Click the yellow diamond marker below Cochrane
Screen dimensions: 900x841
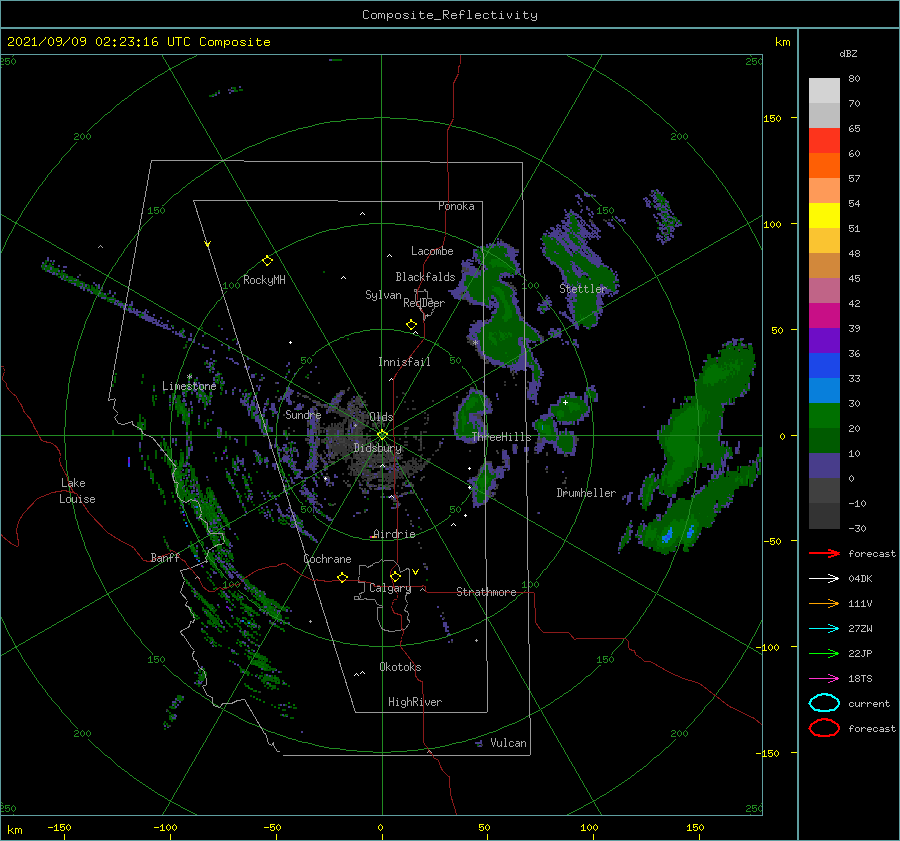(x=342, y=577)
